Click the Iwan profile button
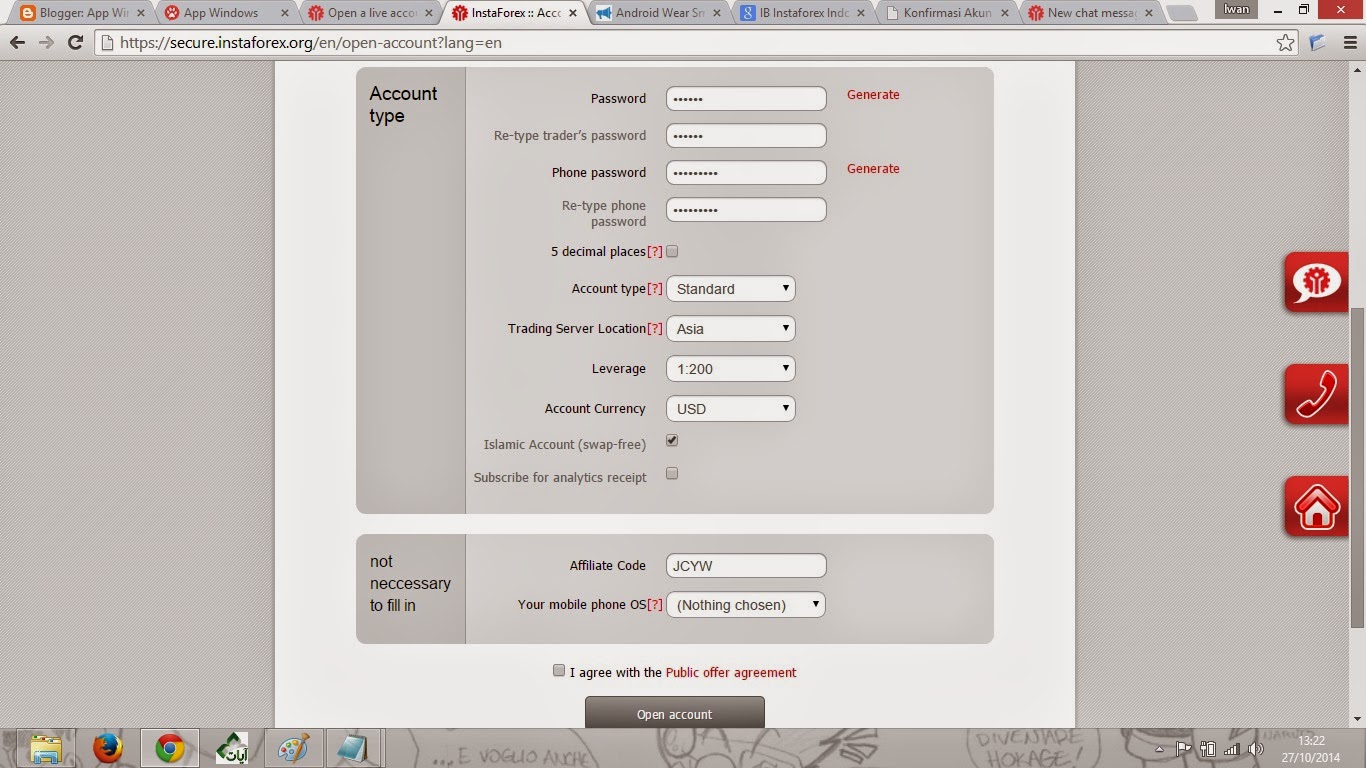Screen dimensions: 1366x768 (x=1237, y=9)
